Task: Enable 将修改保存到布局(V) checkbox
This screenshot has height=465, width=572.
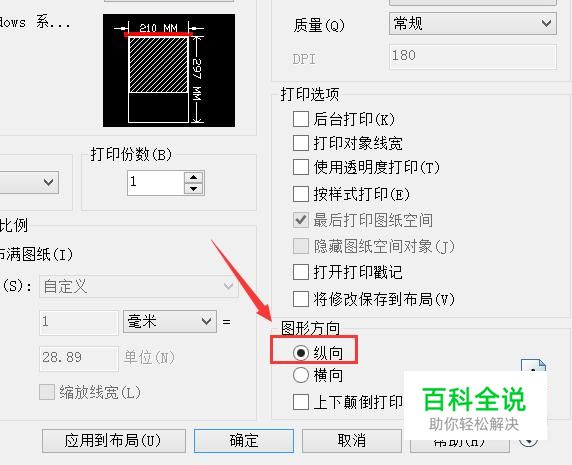Action: pos(301,299)
